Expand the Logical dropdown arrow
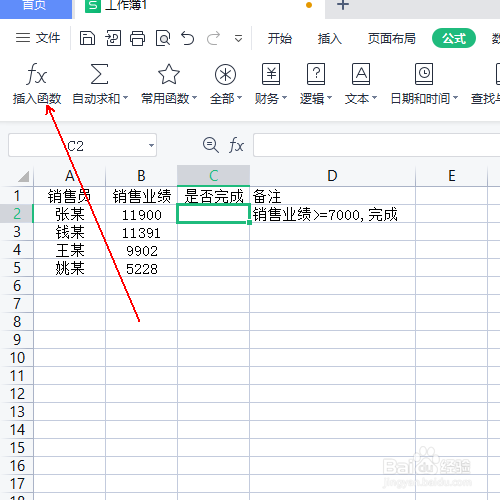 point(329,98)
